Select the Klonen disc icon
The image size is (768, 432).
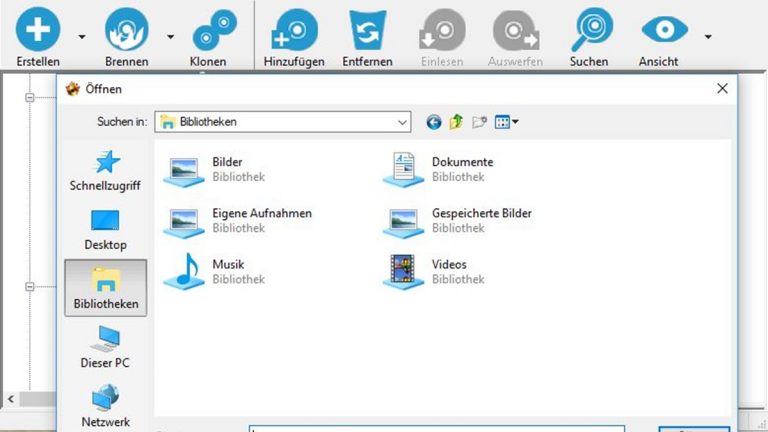[214, 30]
